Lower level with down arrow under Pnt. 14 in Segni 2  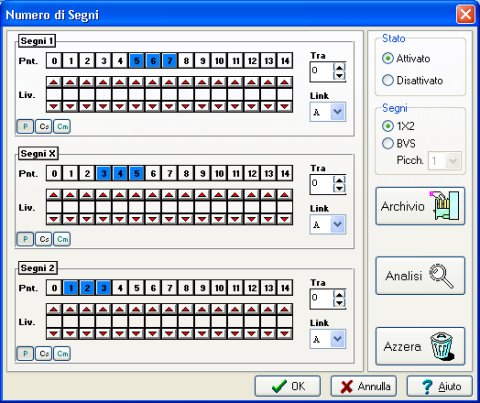coord(285,333)
